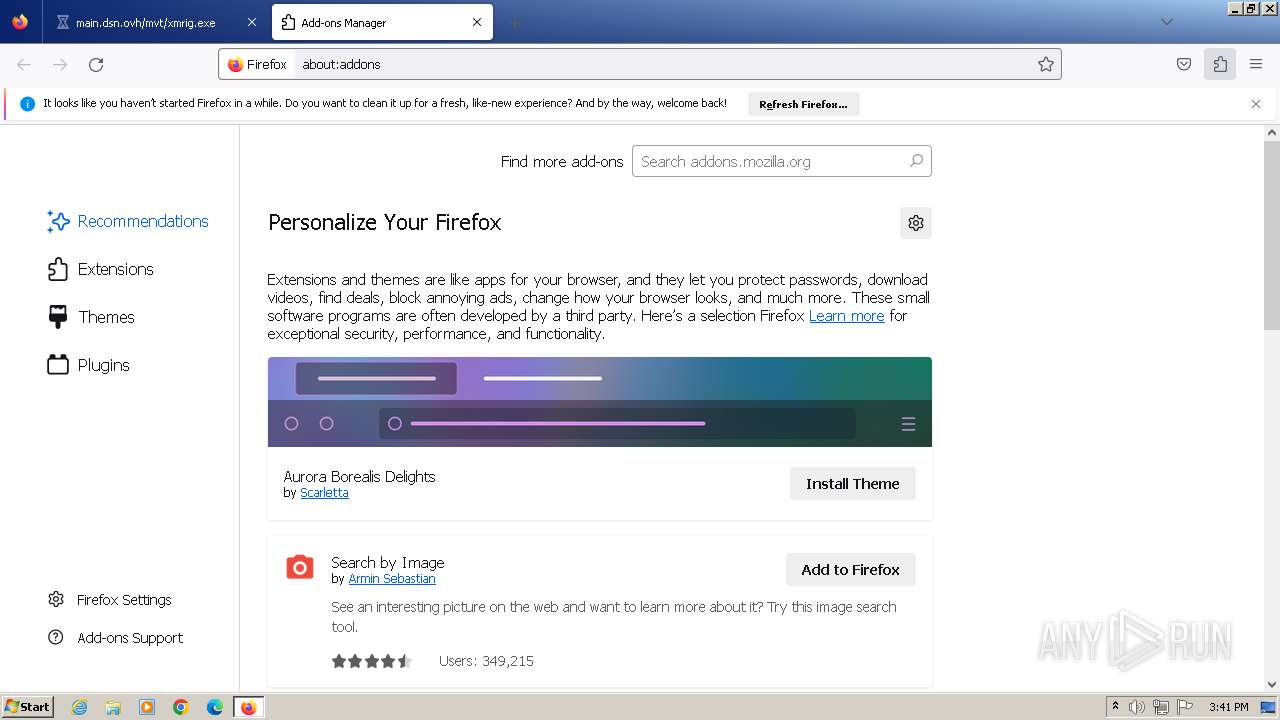The height and width of the screenshot is (720, 1280).
Task: Click the Aurora Borealis Delights theme preview
Action: [600, 402]
